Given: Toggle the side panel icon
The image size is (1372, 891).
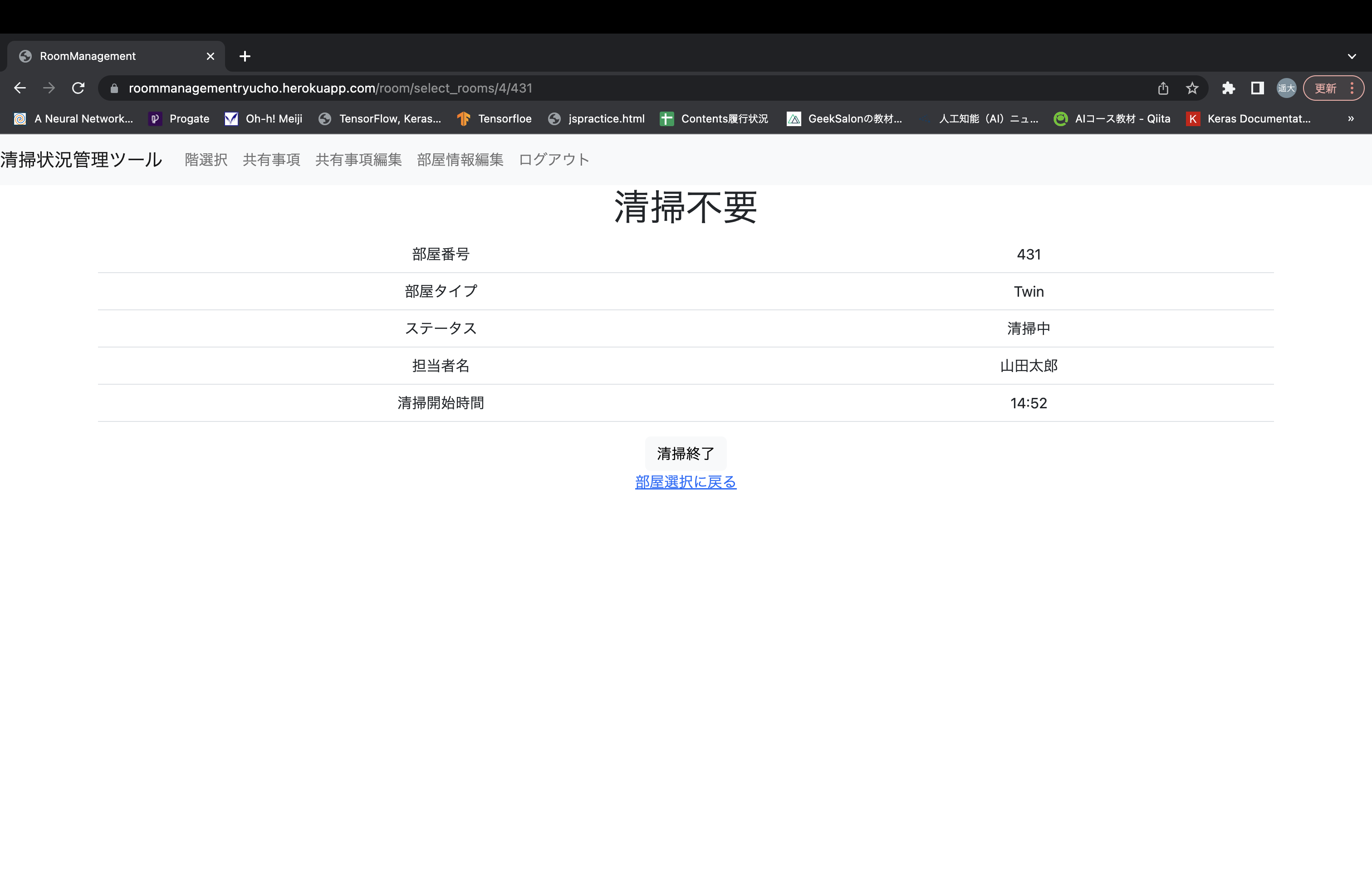Looking at the screenshot, I should tap(1257, 88).
